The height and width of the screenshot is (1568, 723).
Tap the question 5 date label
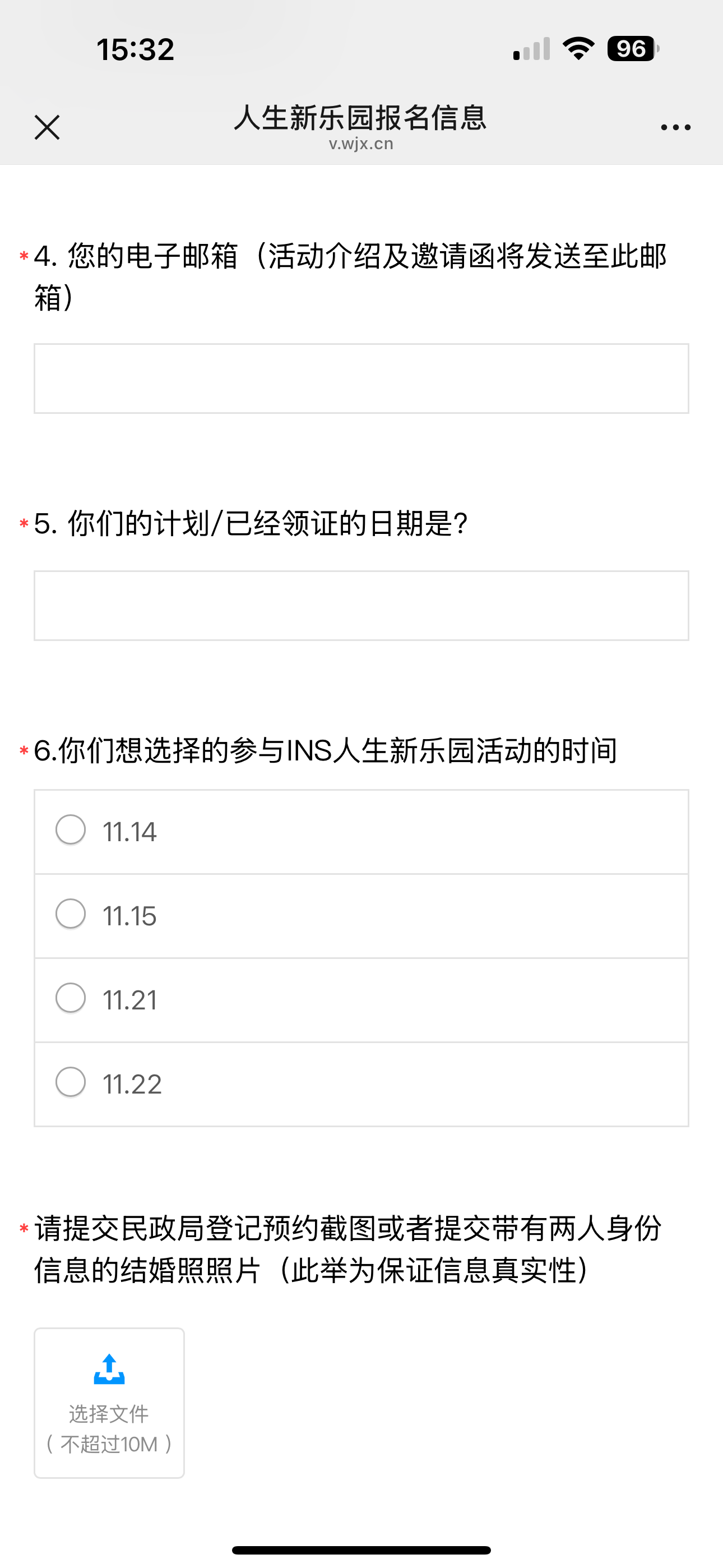(x=251, y=523)
